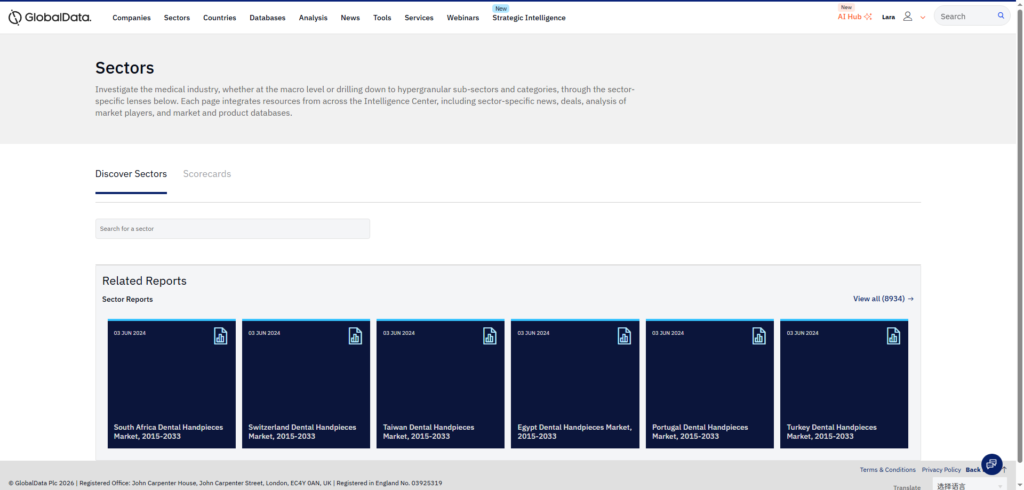
Task: Click View all (8934) link
Action: (883, 299)
